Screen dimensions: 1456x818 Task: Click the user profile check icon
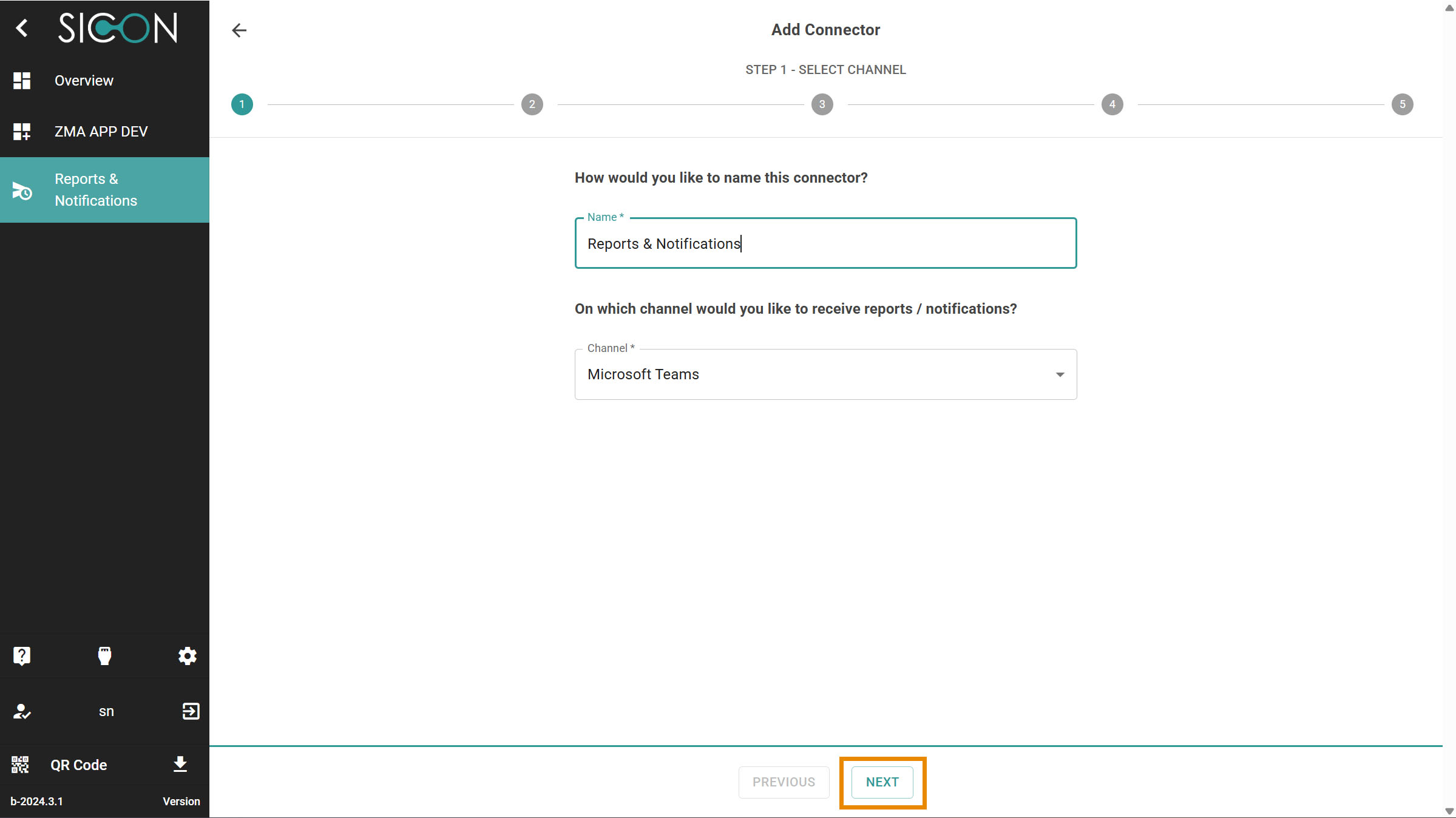point(22,711)
